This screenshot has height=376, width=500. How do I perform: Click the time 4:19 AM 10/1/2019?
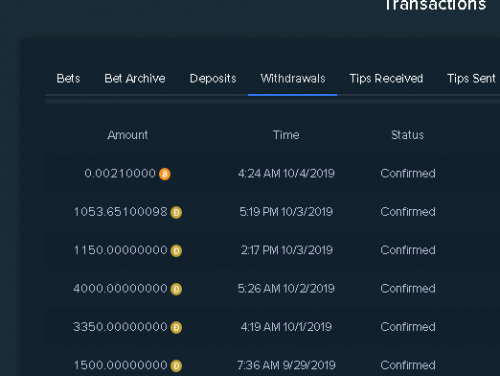click(286, 327)
